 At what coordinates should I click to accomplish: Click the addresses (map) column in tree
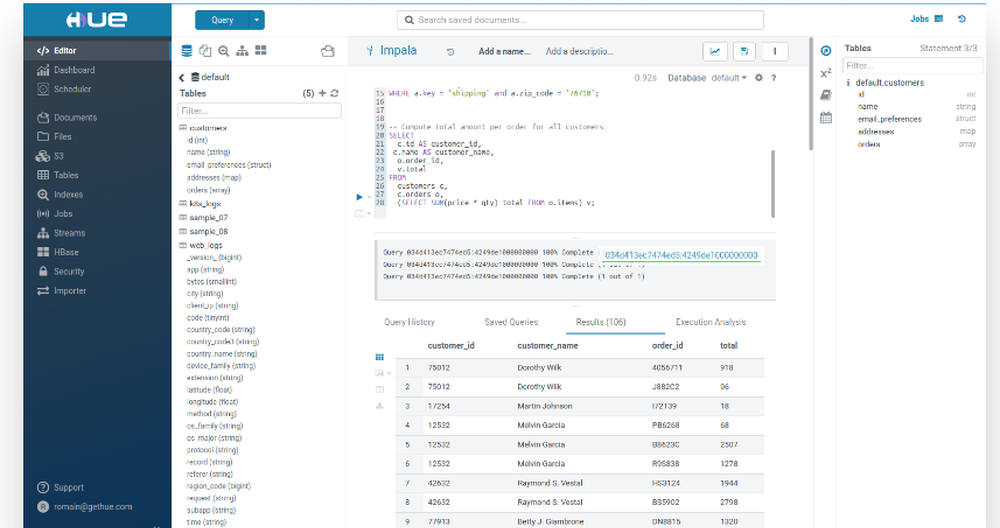coord(214,178)
